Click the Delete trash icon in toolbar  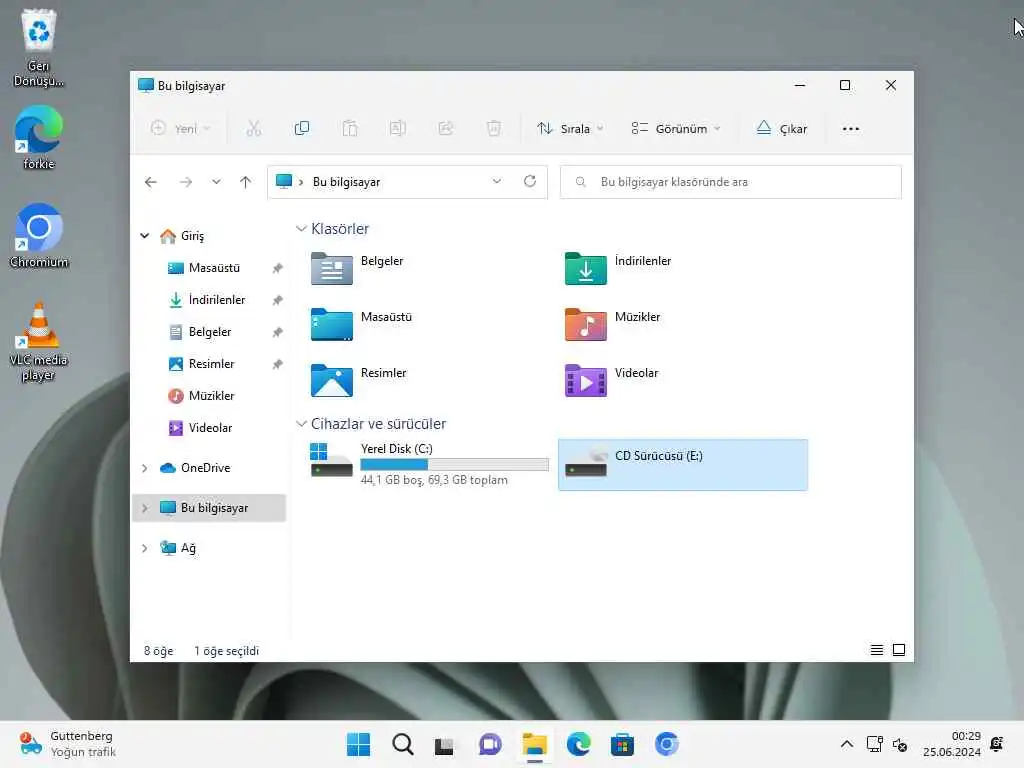494,129
